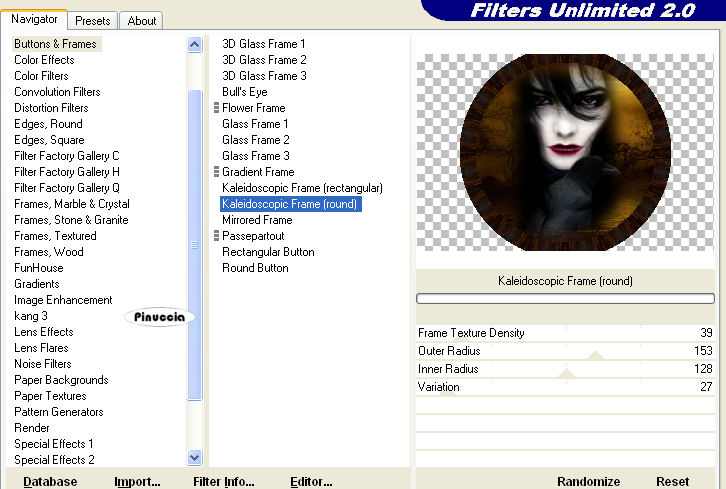This screenshot has height=489, width=726.
Task: Click Randomize to shuffle parameters
Action: [588, 482]
